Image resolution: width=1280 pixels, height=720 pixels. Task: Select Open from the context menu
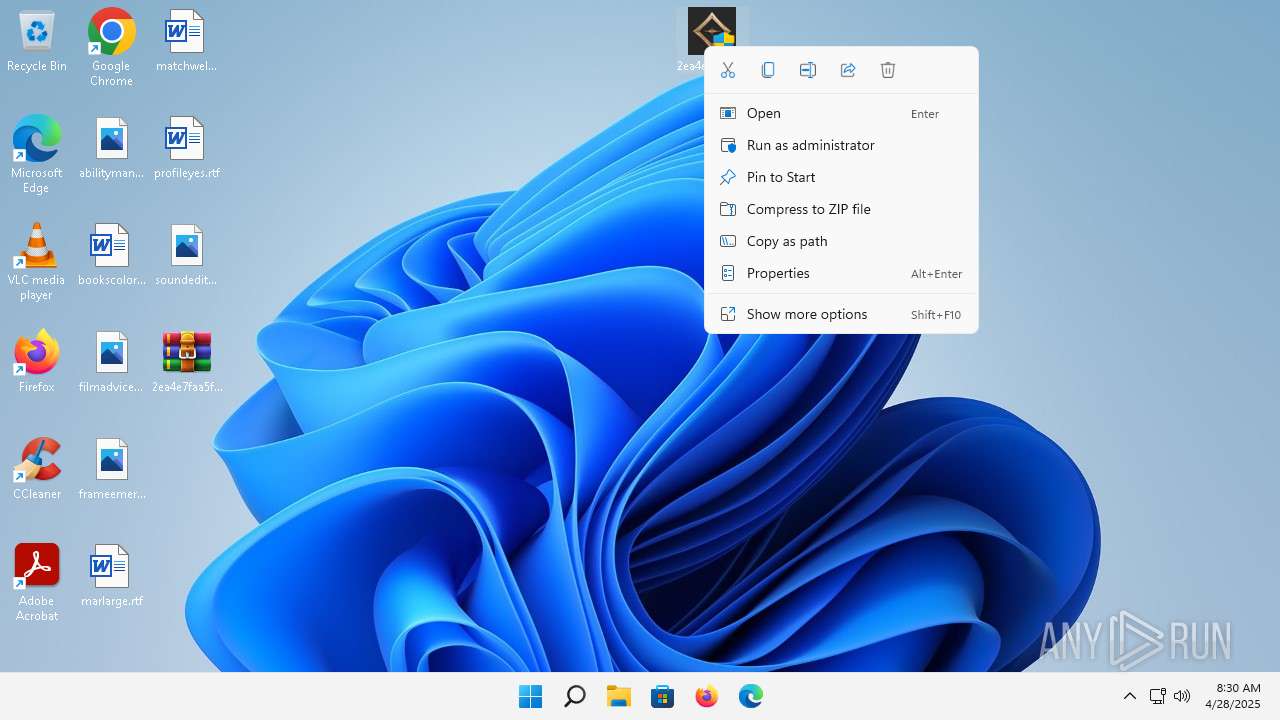pos(841,113)
